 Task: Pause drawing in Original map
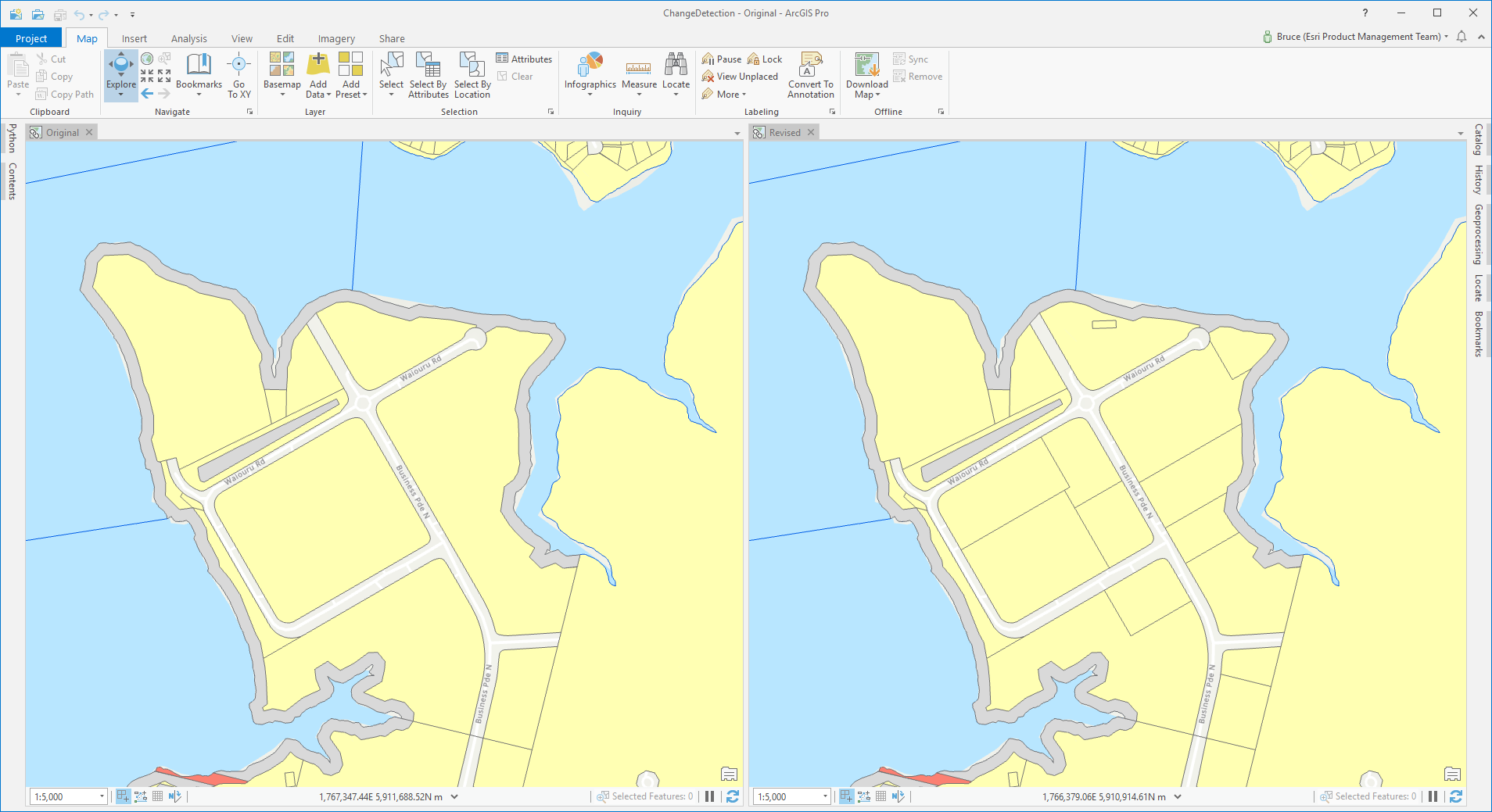point(709,796)
